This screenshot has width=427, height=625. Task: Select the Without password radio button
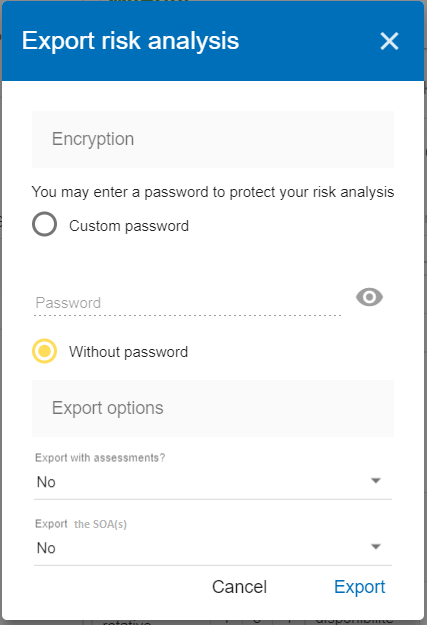(x=44, y=351)
